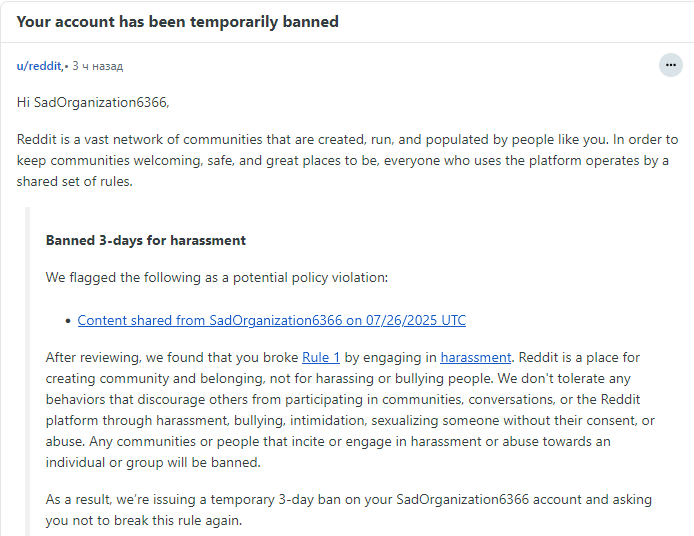Click 'you not to break this rule again.' text
This screenshot has width=694, height=536.
click(x=143, y=520)
